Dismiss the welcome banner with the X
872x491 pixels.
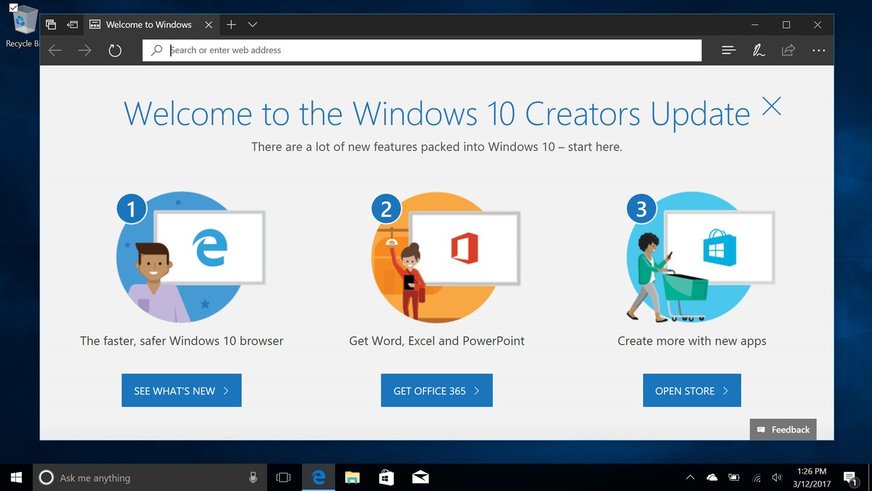(771, 107)
